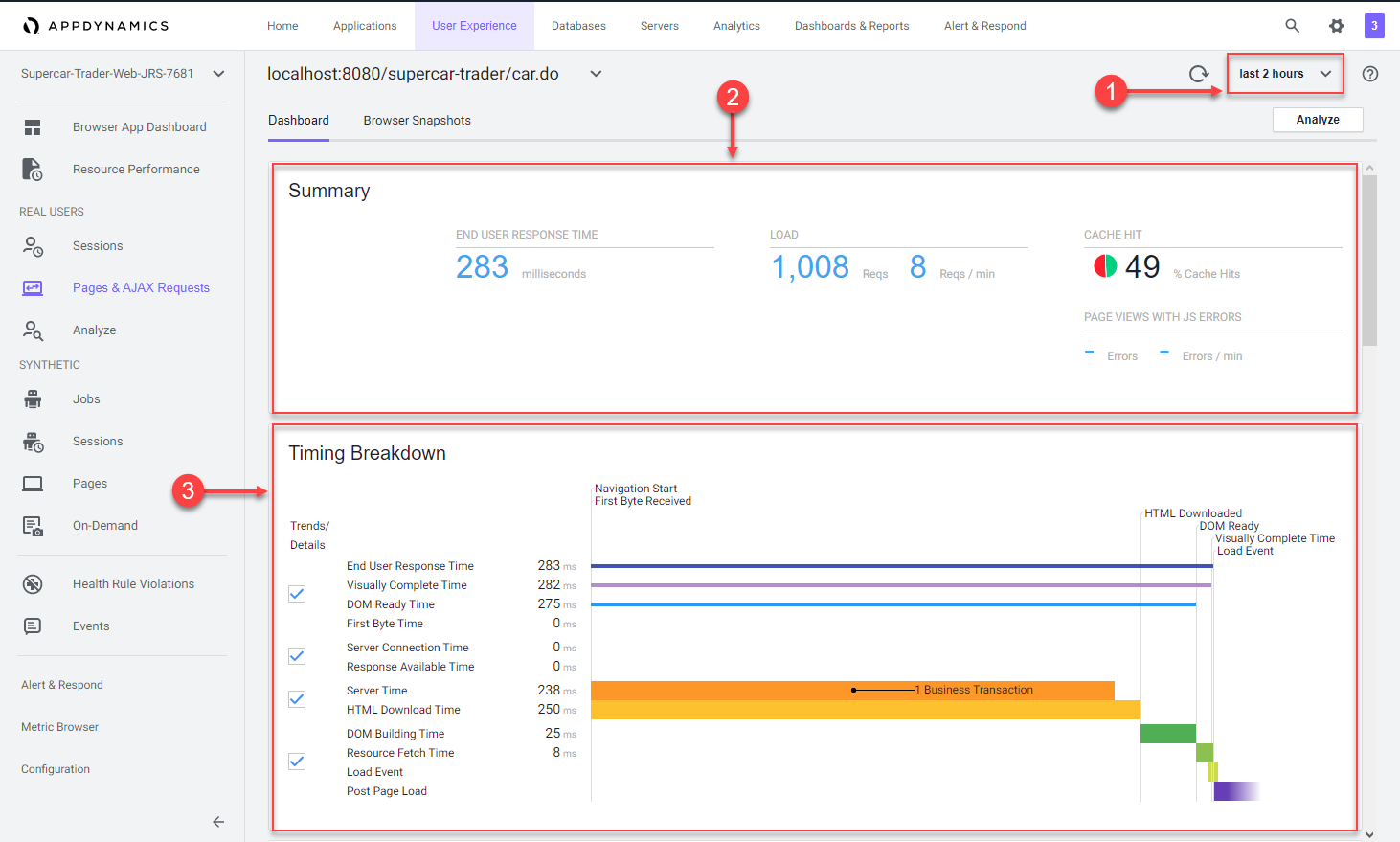Viewport: 1400px width, 842px height.
Task: Open Health Rule Violations link
Action: click(133, 584)
